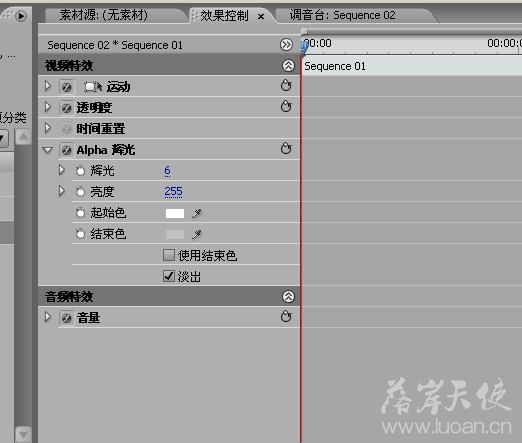Viewport: 522px width, 443px height.
Task: Uncheck the 淡出 checkbox
Action: [169, 276]
